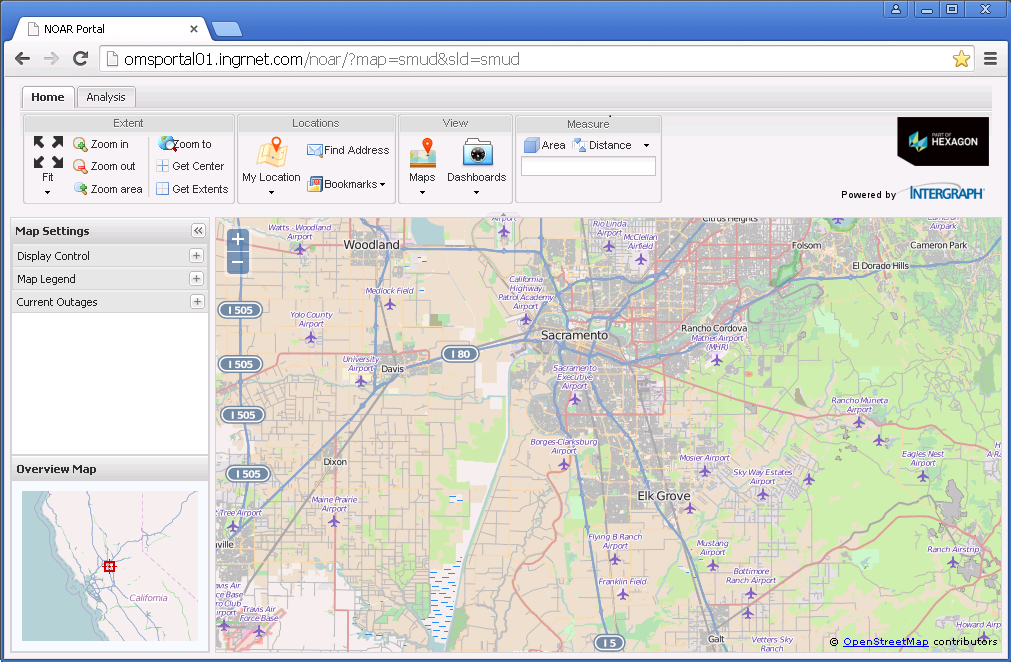Click the Fit extent icon

[48, 153]
